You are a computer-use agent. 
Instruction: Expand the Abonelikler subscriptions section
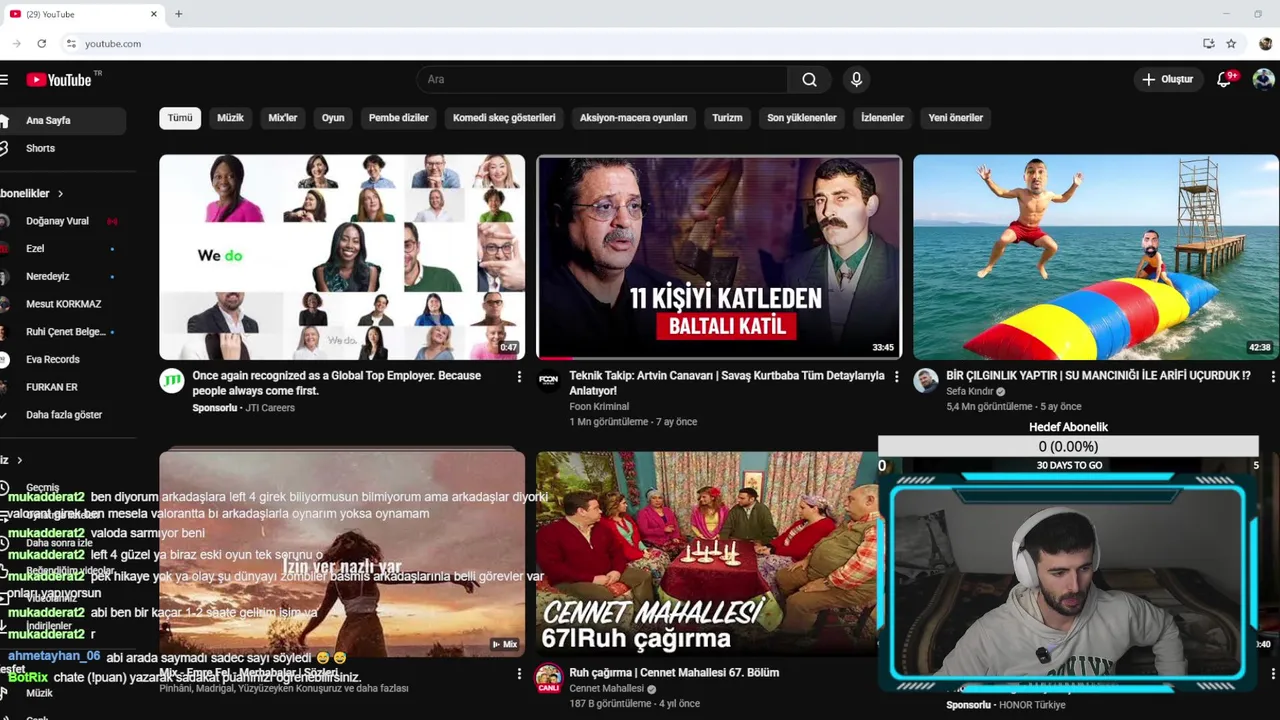(x=32, y=193)
